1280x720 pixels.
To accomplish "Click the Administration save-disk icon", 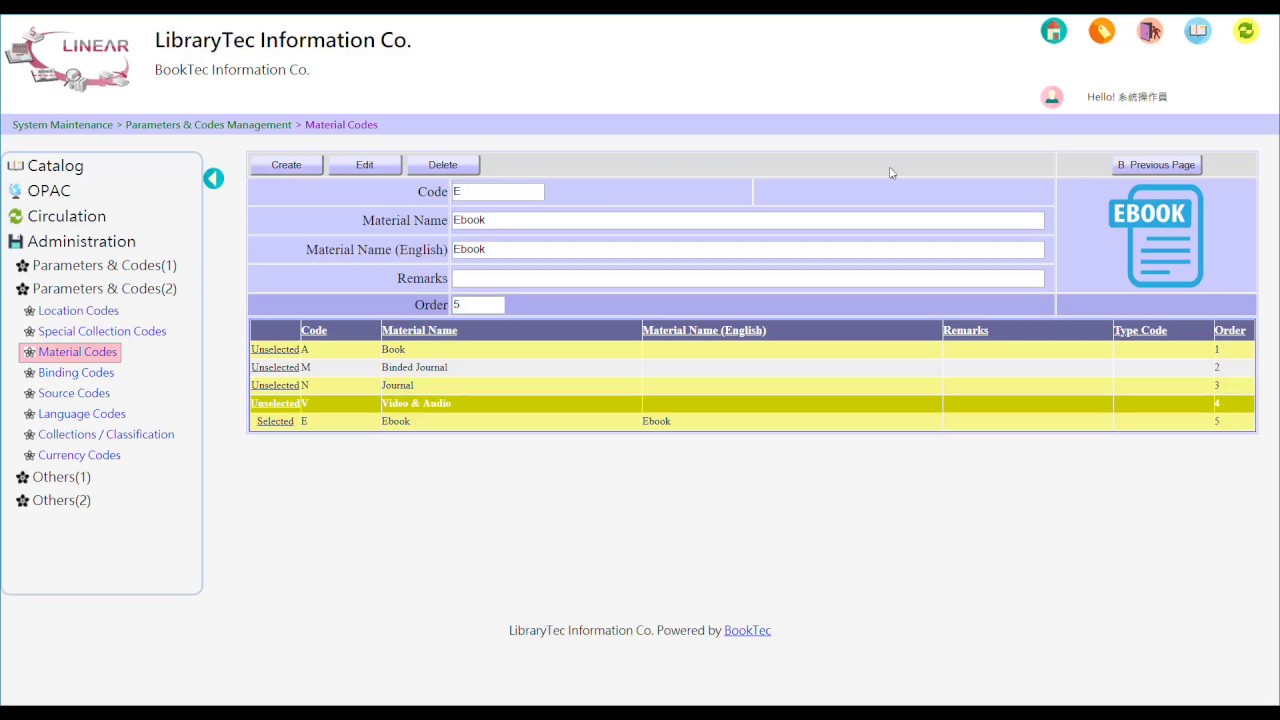I will pyautogui.click(x=15, y=241).
